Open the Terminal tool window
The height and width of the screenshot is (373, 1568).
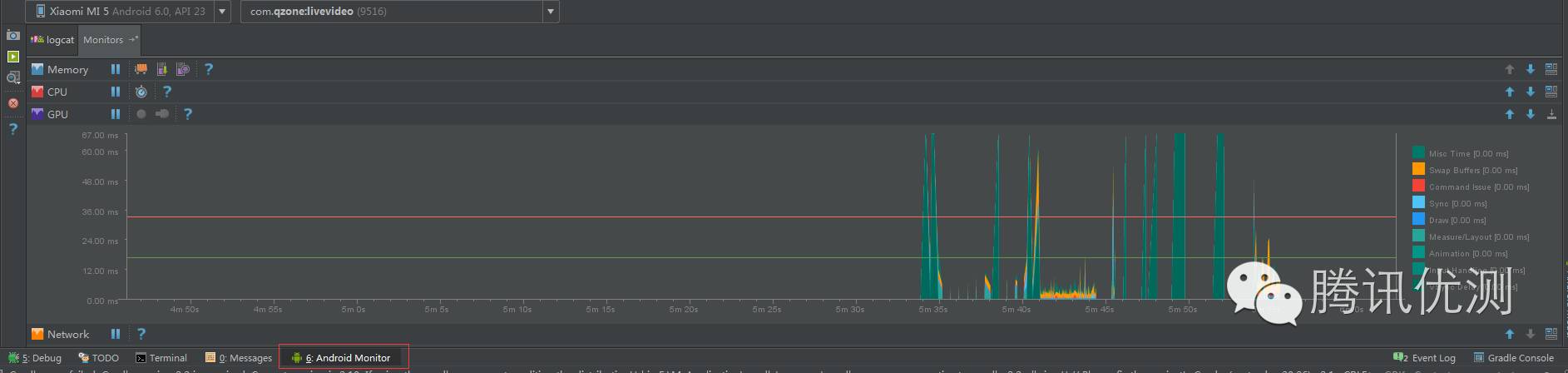(x=161, y=358)
